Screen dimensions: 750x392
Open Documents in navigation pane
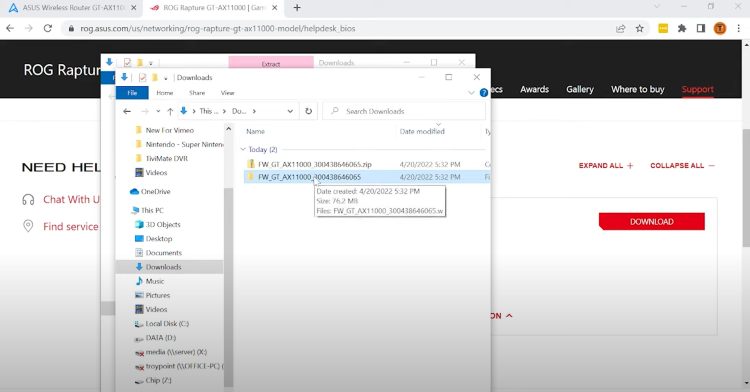pyautogui.click(x=163, y=253)
